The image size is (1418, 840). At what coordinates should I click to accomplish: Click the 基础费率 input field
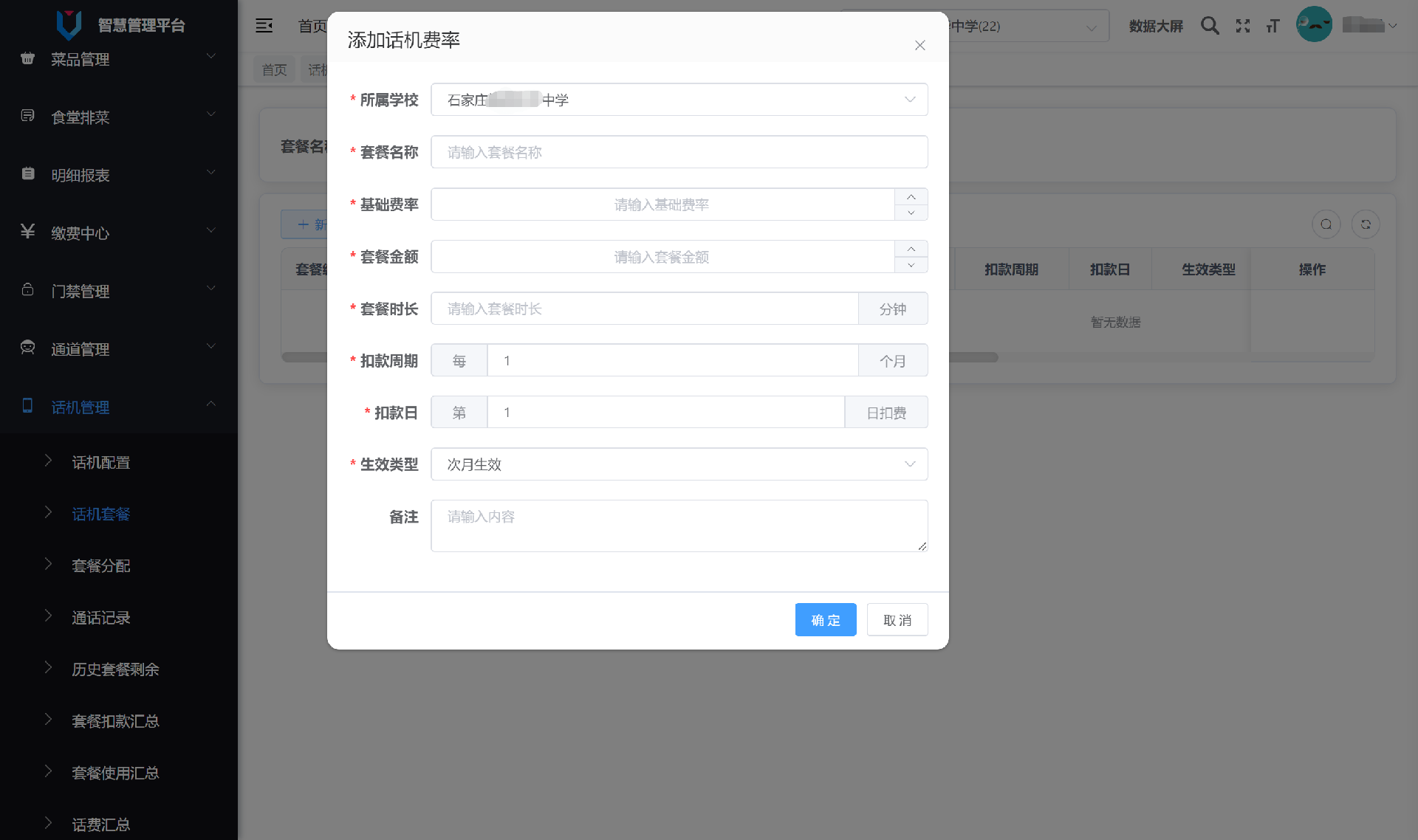(x=662, y=204)
